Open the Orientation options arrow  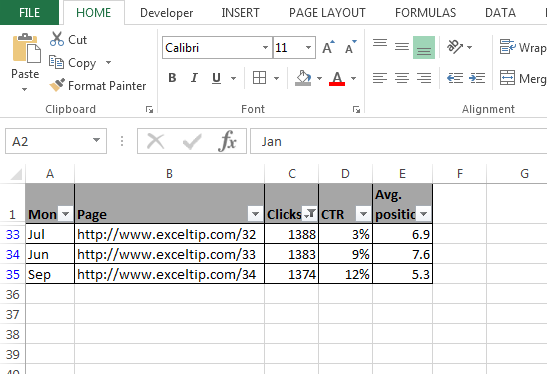click(470, 47)
